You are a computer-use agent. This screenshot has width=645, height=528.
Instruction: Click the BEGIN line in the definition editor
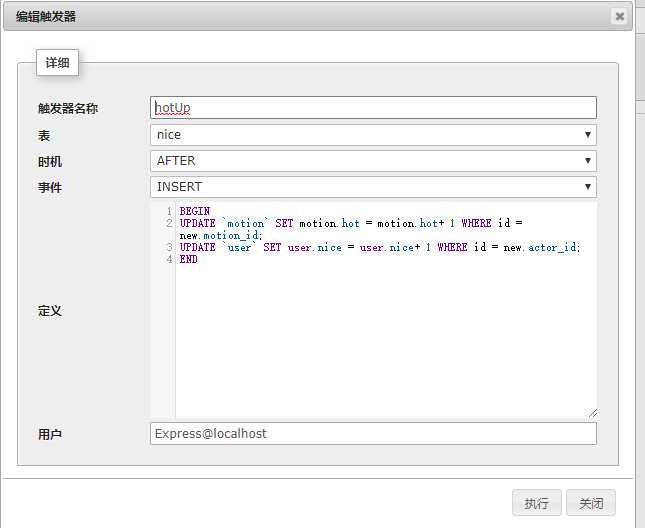(x=195, y=211)
